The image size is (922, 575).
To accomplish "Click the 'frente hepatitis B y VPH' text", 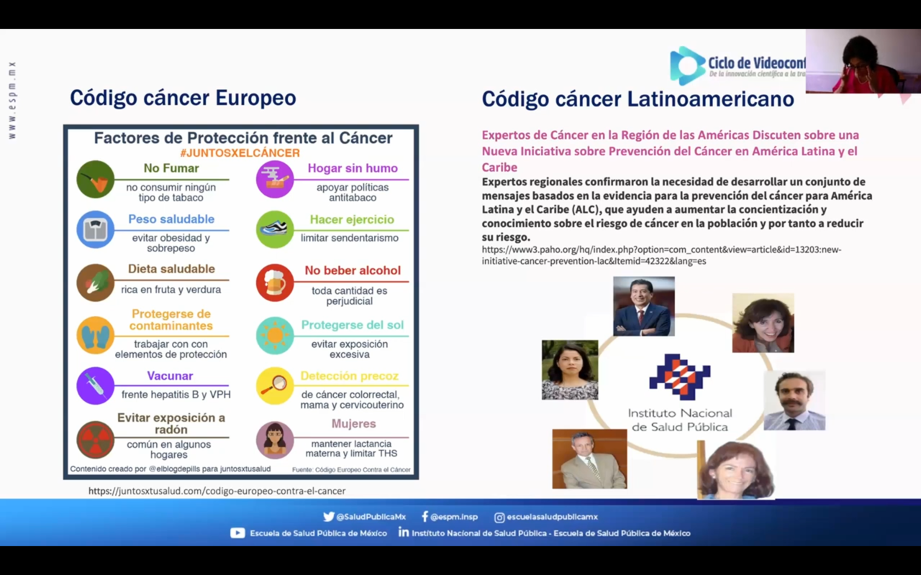I will tap(176, 395).
